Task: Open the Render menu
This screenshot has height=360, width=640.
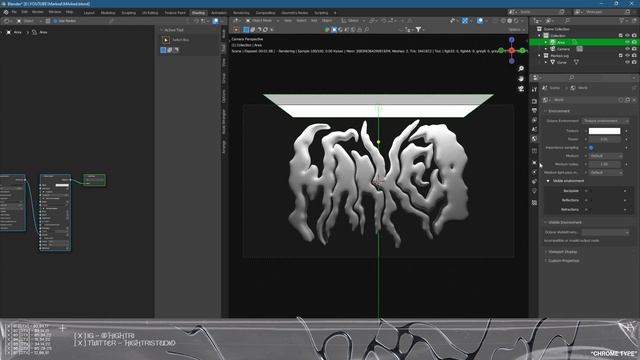Action: pos(38,12)
